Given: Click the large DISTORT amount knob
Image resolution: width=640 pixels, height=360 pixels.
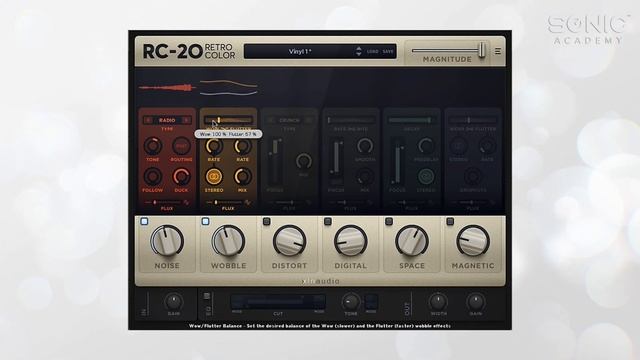Looking at the screenshot, I should pos(289,241).
